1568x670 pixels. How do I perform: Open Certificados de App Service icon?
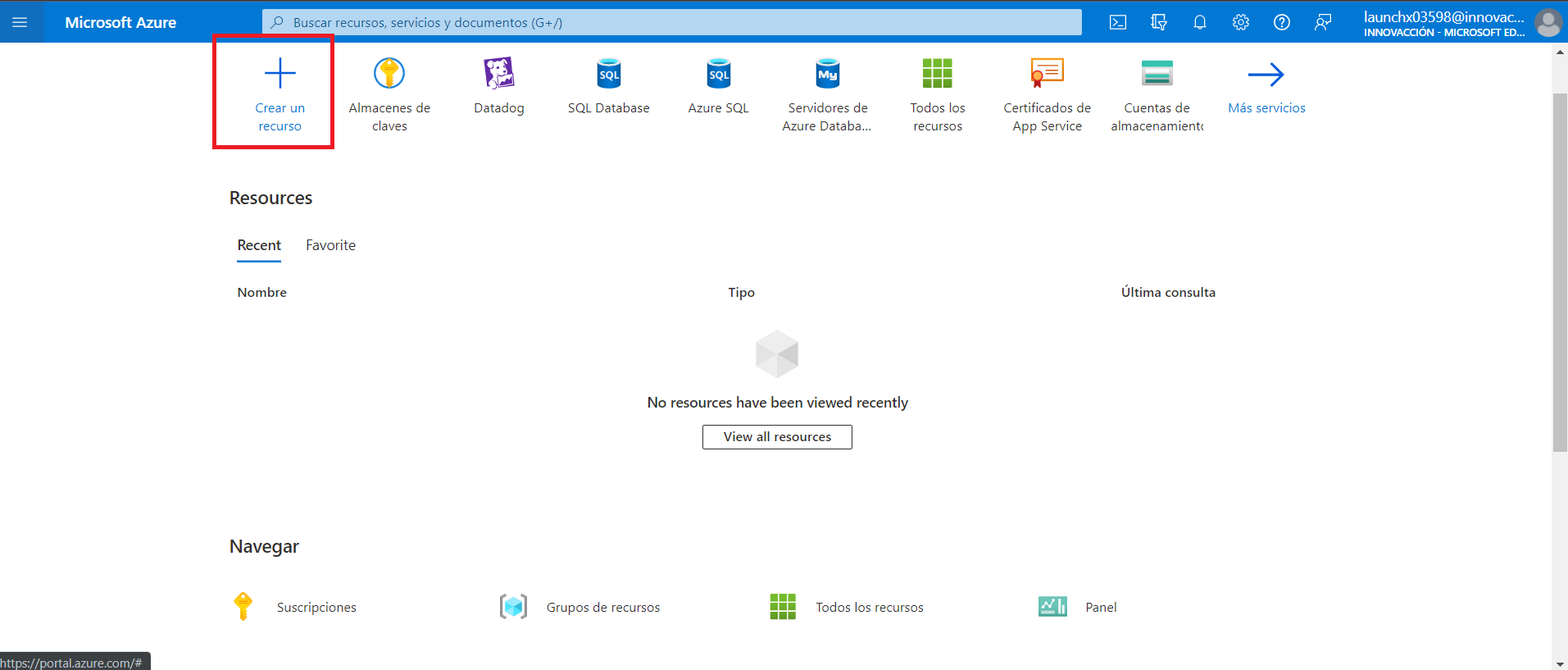(x=1048, y=73)
